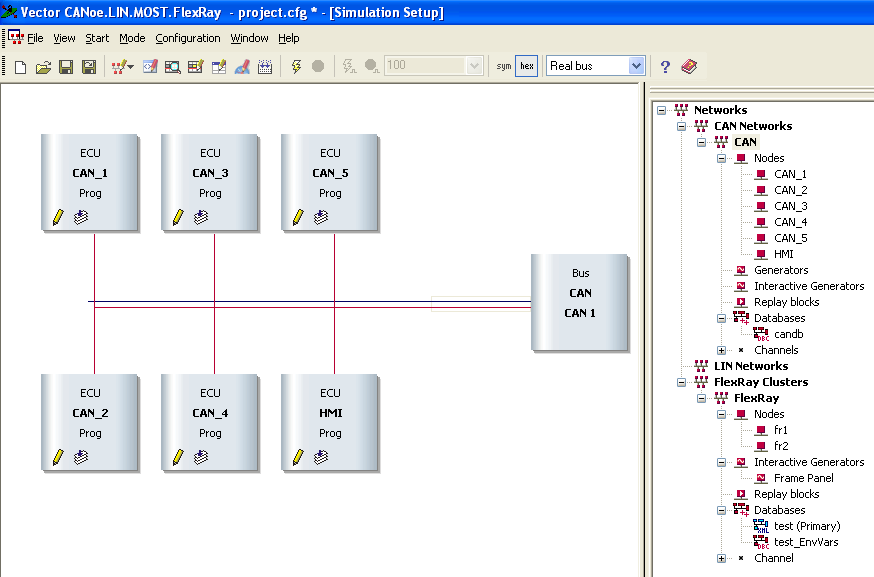The width and height of the screenshot is (874, 577).
Task: Open Help via the question mark icon
Action: [x=665, y=66]
